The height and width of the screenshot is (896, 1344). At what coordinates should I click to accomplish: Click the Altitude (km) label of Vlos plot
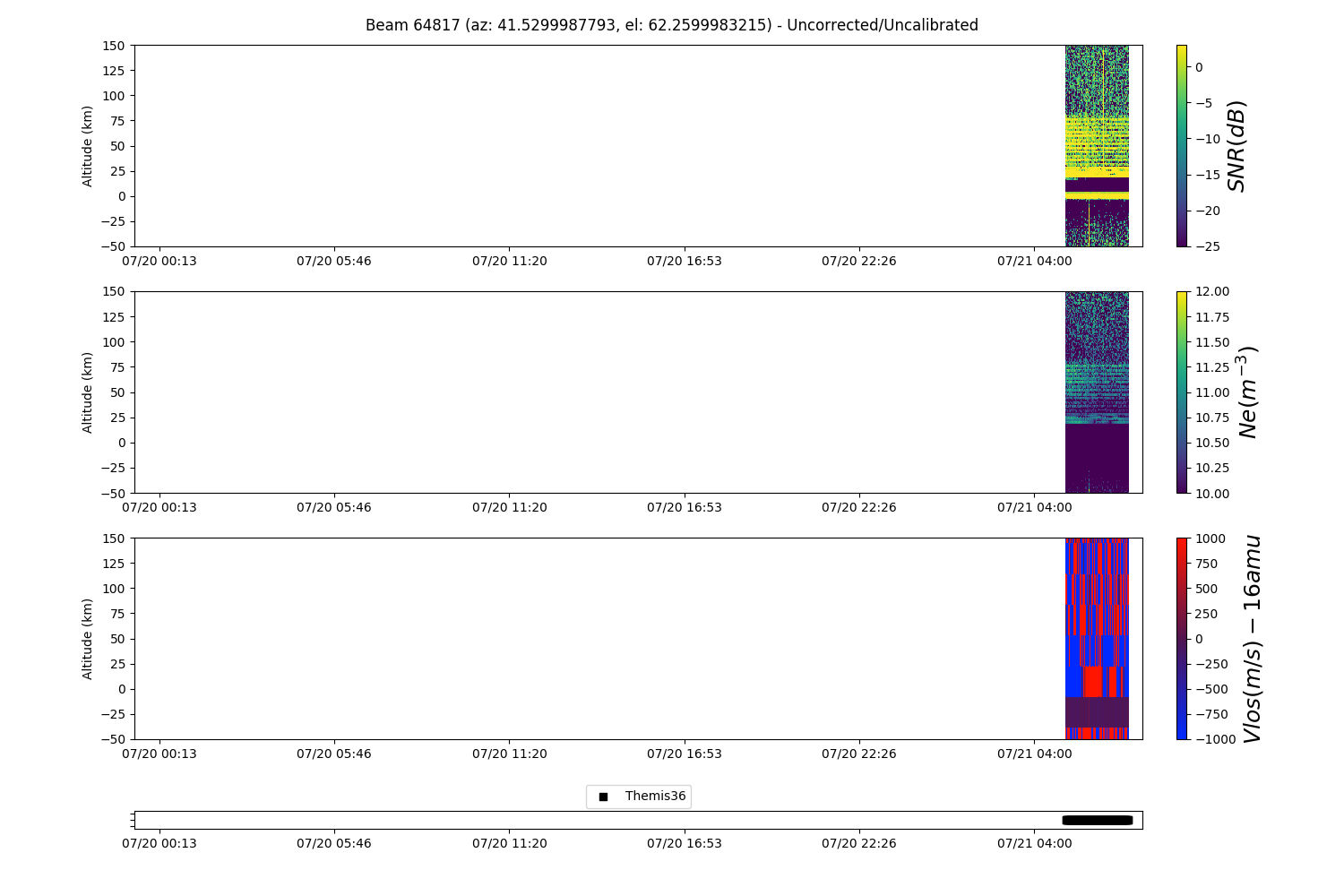coord(88,638)
